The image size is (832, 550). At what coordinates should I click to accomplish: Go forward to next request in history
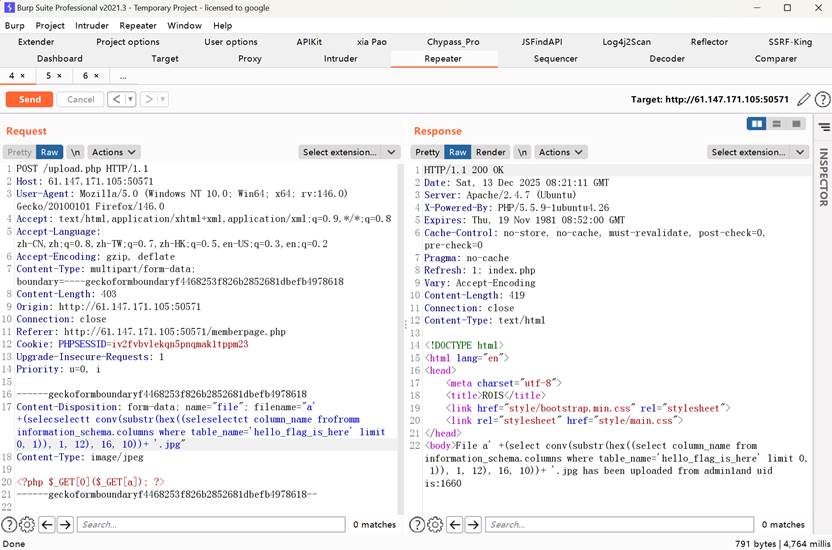(x=149, y=99)
